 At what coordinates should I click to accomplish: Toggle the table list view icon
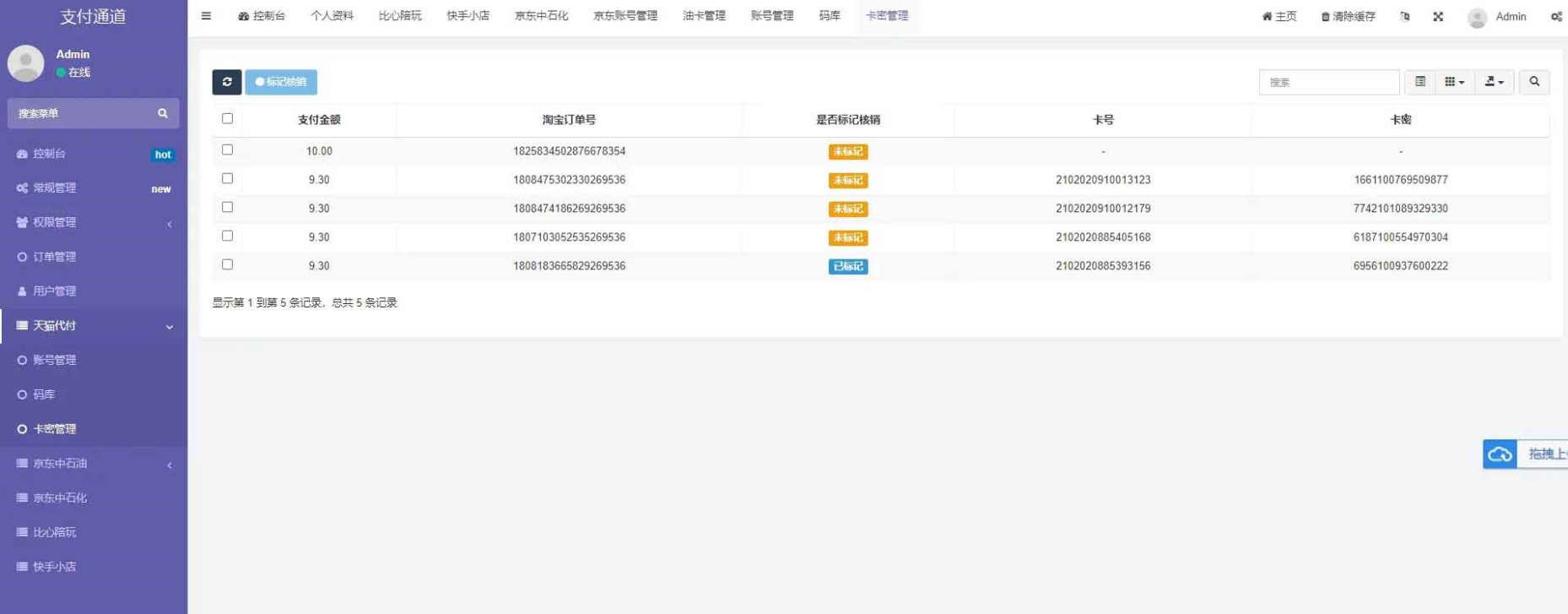1419,82
